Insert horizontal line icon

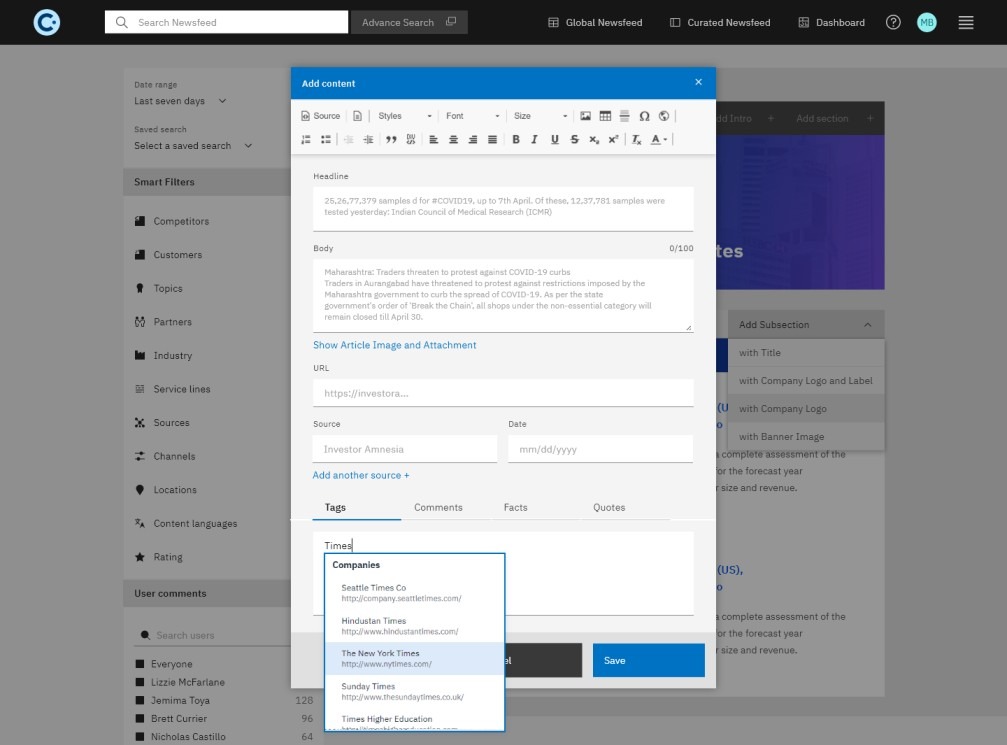pyautogui.click(x=624, y=116)
